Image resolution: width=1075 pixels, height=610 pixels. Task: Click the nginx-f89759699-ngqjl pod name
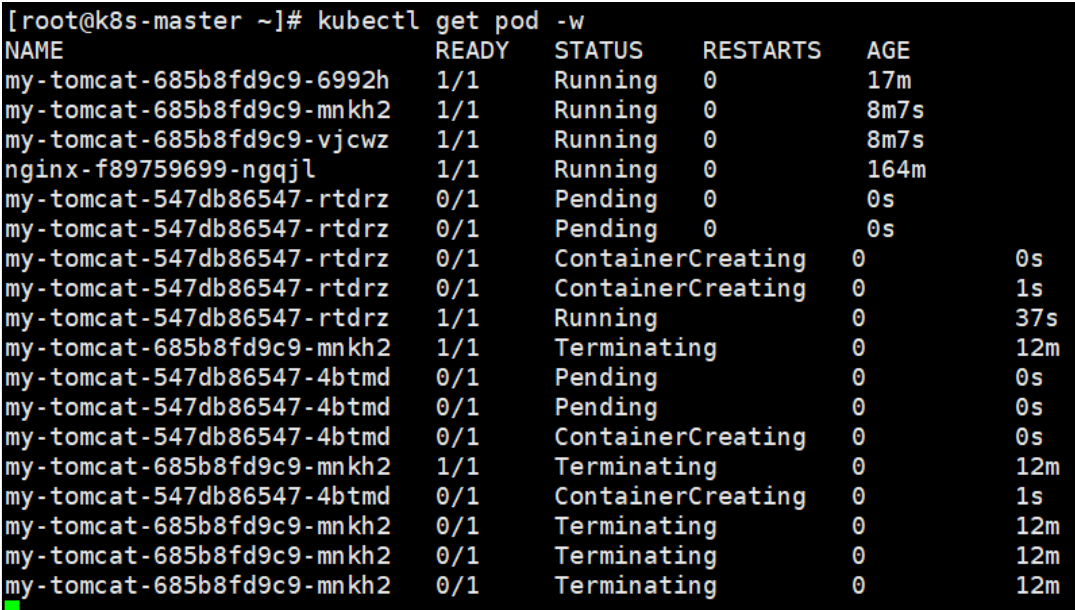(x=160, y=170)
